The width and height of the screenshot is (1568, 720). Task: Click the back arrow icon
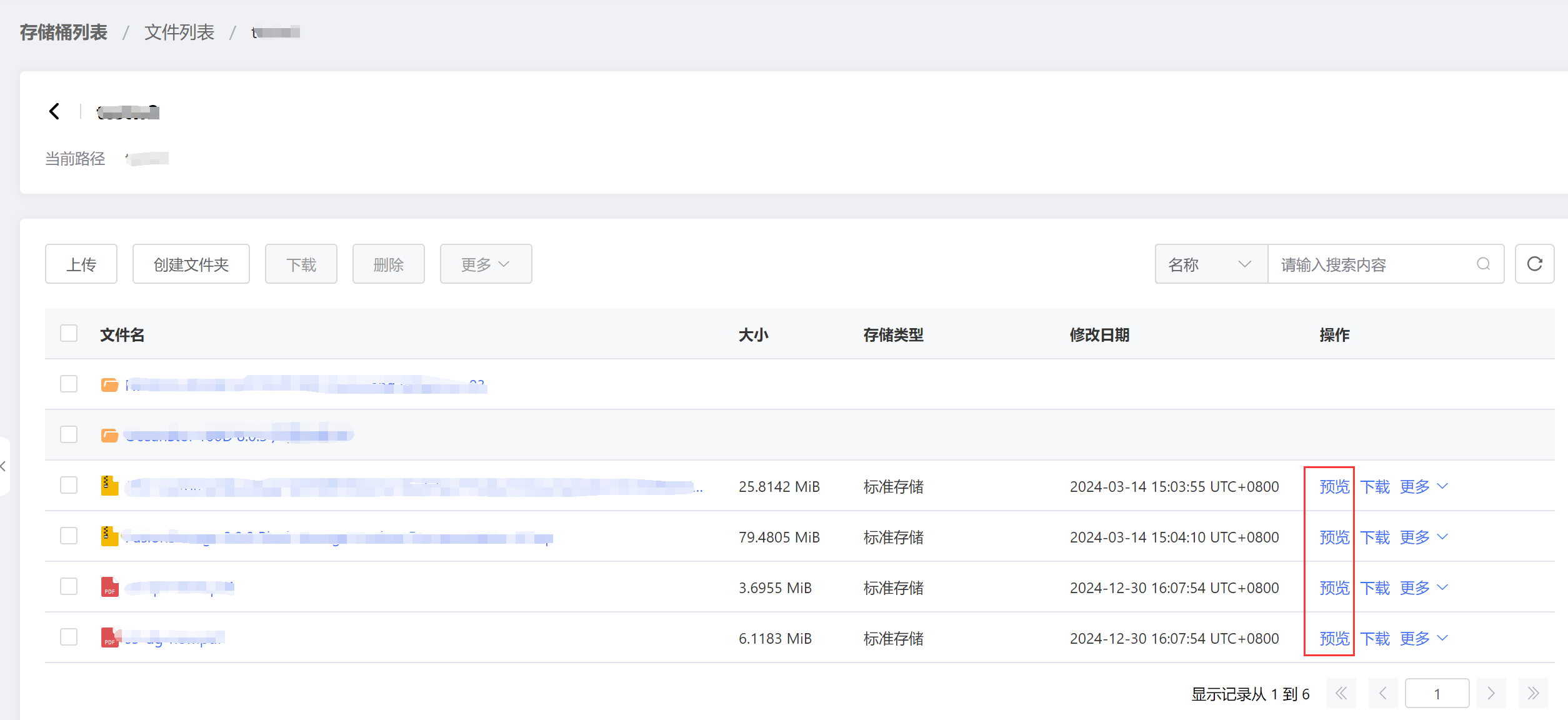54,111
